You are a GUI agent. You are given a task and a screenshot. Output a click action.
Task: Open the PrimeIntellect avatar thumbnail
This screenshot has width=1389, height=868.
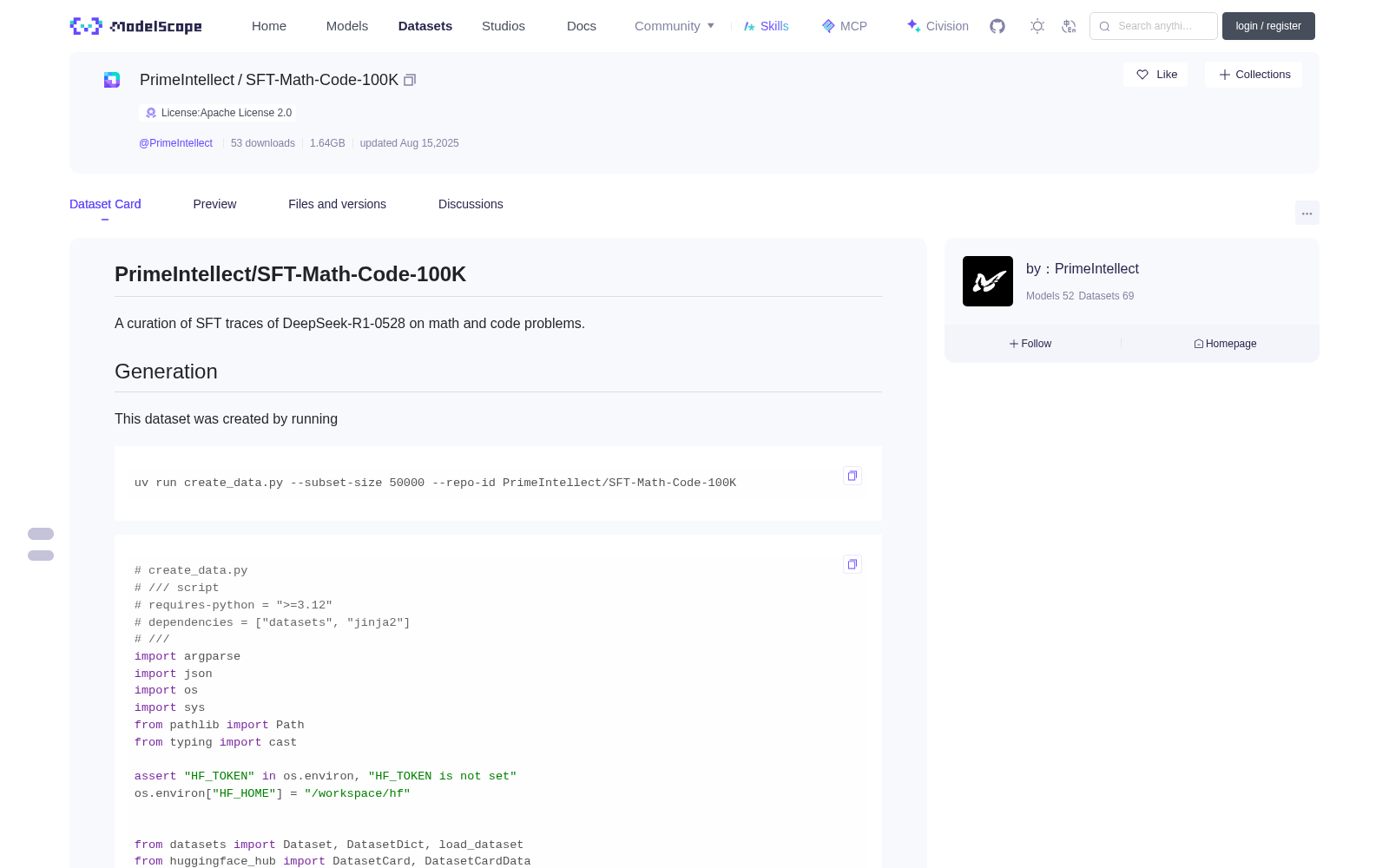point(988,281)
